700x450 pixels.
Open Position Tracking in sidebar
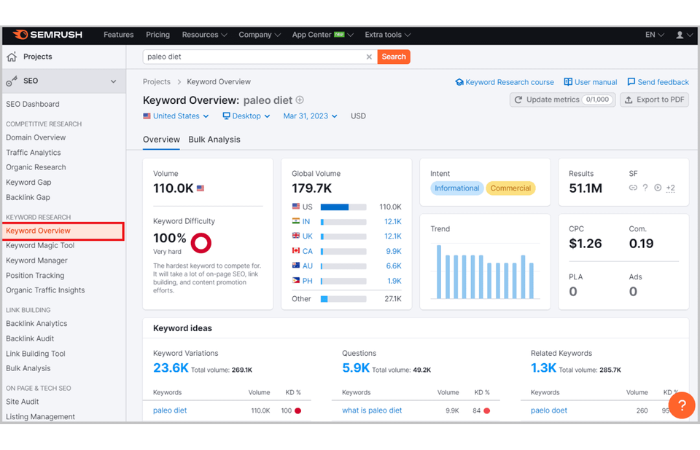click(x=35, y=275)
